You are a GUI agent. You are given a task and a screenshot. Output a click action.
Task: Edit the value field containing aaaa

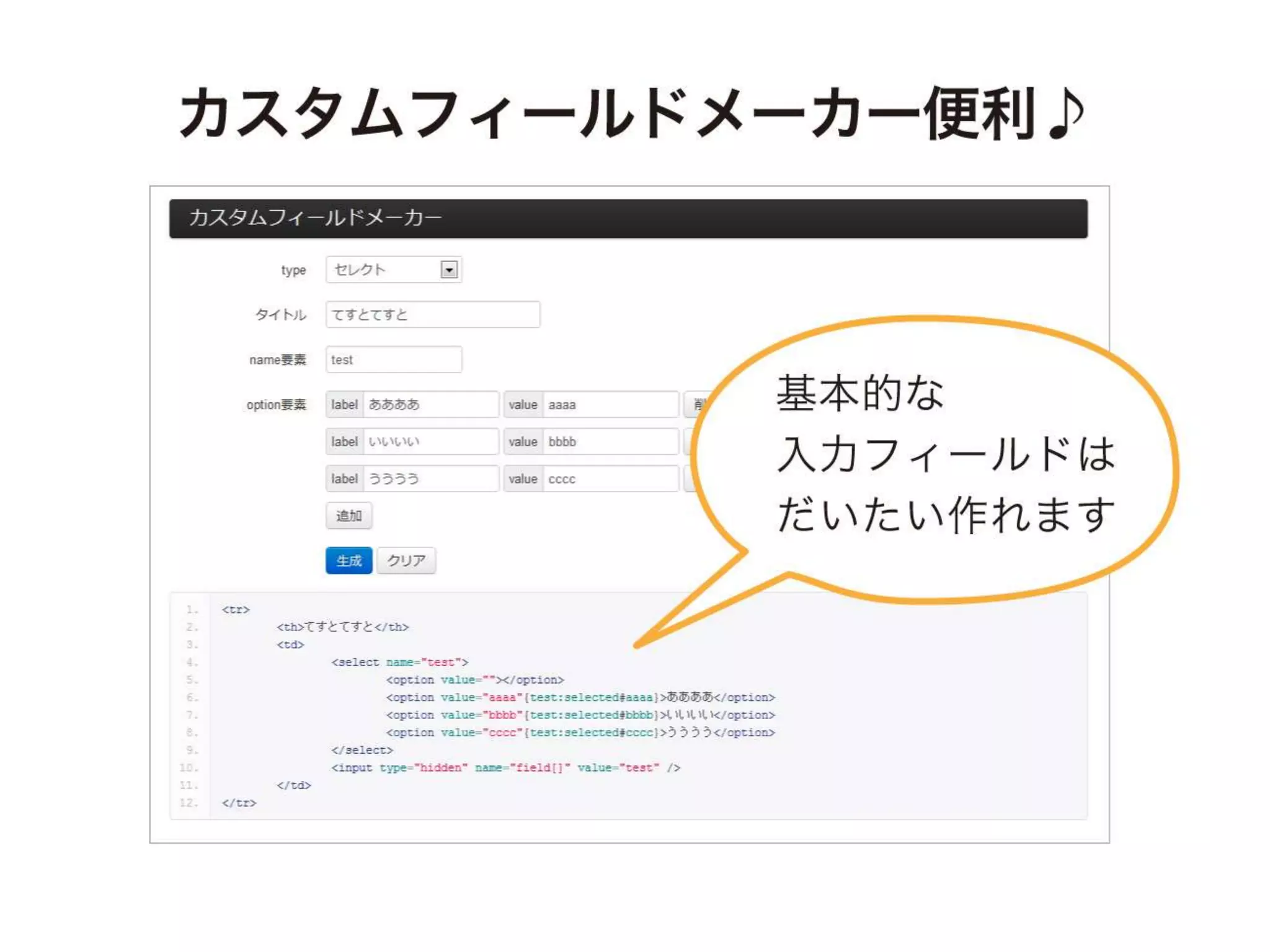pyautogui.click(x=611, y=404)
